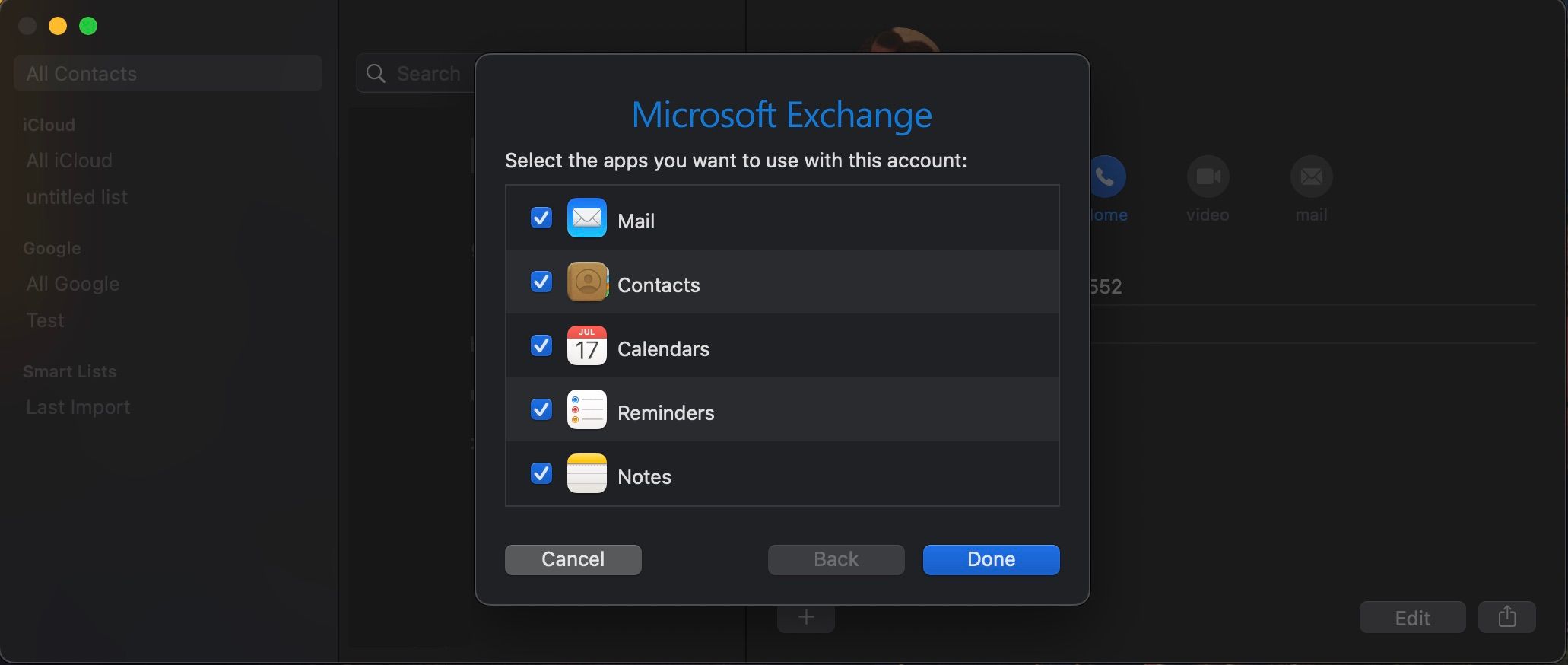Click the Notes label in app list
1568x665 pixels.
coord(644,476)
